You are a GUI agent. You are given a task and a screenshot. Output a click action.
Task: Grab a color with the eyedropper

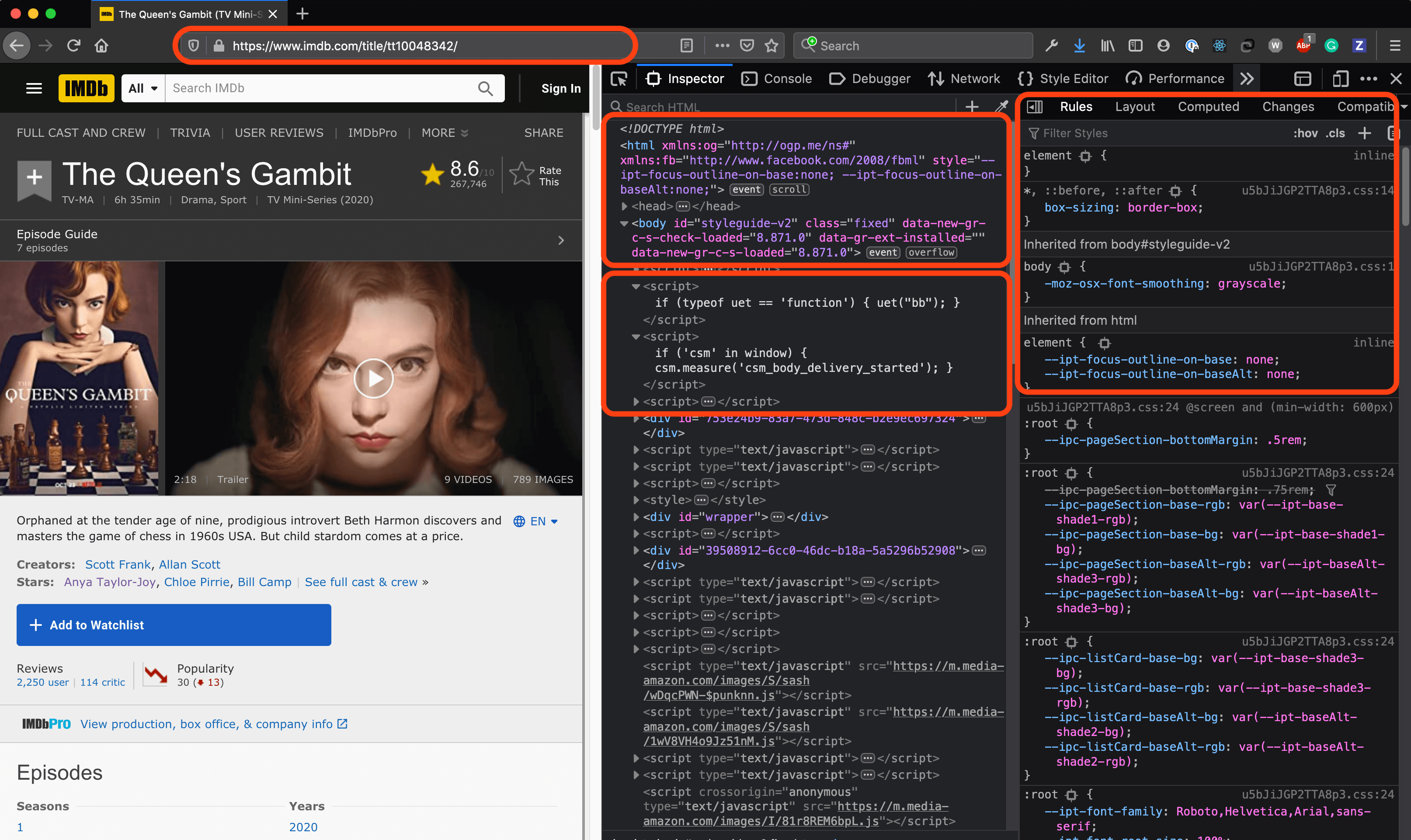point(1002,106)
